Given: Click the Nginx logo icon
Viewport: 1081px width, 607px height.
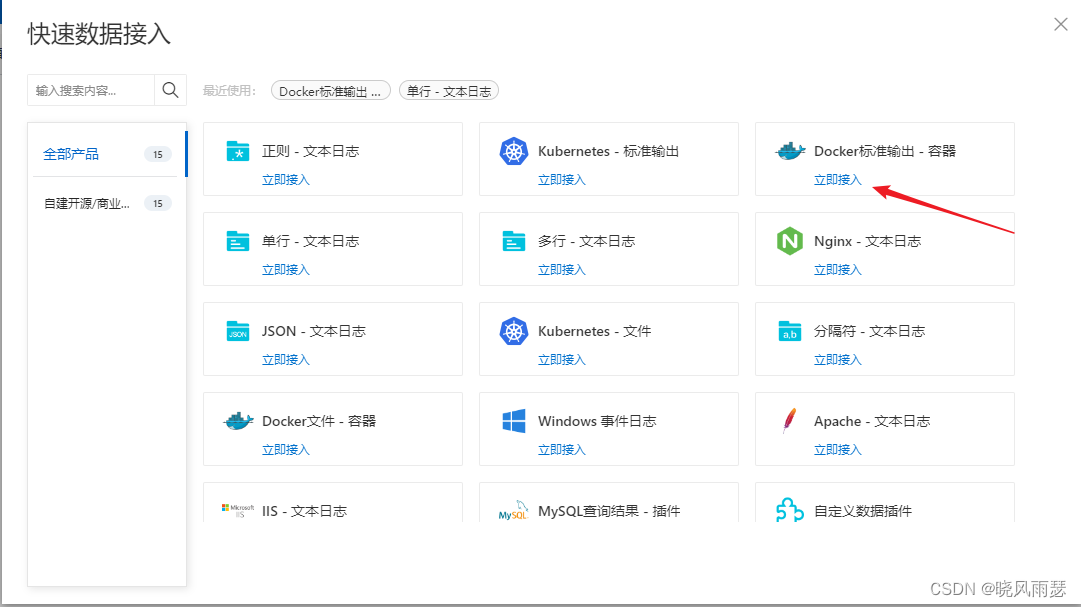Looking at the screenshot, I should (789, 240).
